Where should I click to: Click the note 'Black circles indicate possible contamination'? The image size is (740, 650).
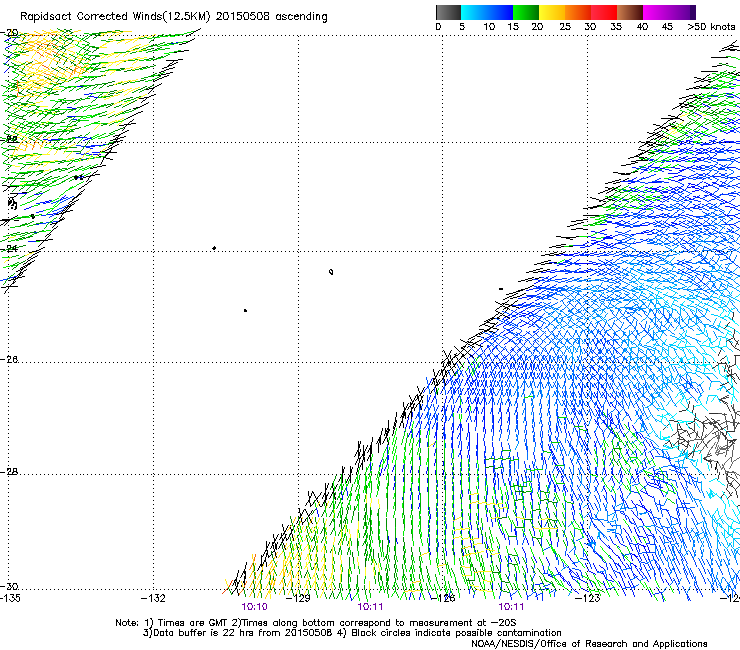456,633
